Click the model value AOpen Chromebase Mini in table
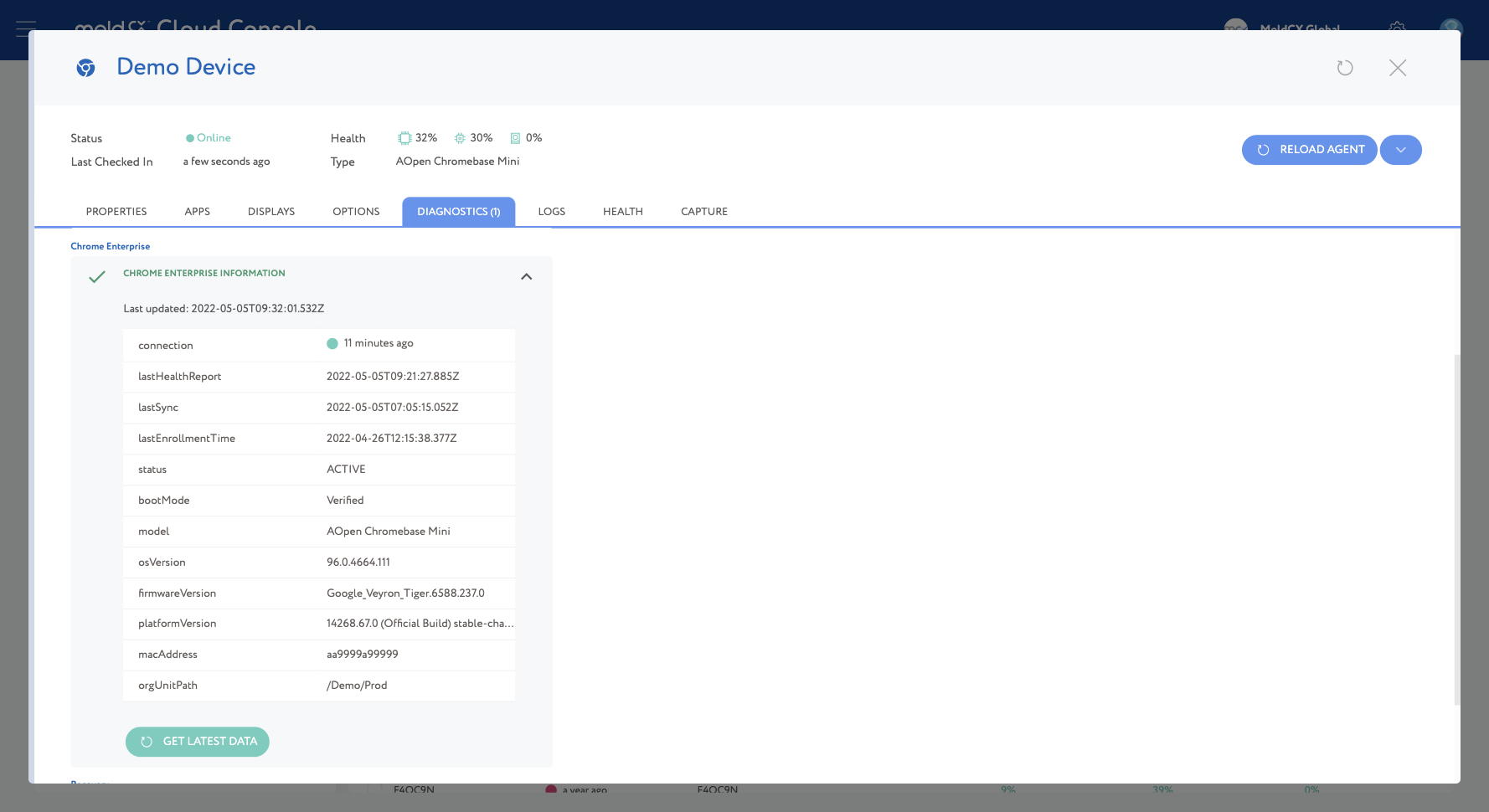Image resolution: width=1489 pixels, height=812 pixels. 389,532
